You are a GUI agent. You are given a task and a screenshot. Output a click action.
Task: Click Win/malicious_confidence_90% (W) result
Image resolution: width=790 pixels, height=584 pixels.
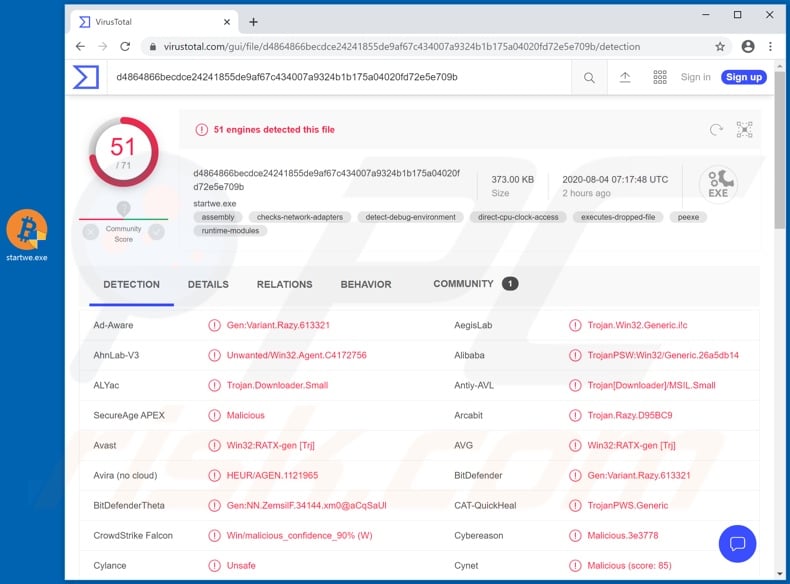click(x=299, y=536)
